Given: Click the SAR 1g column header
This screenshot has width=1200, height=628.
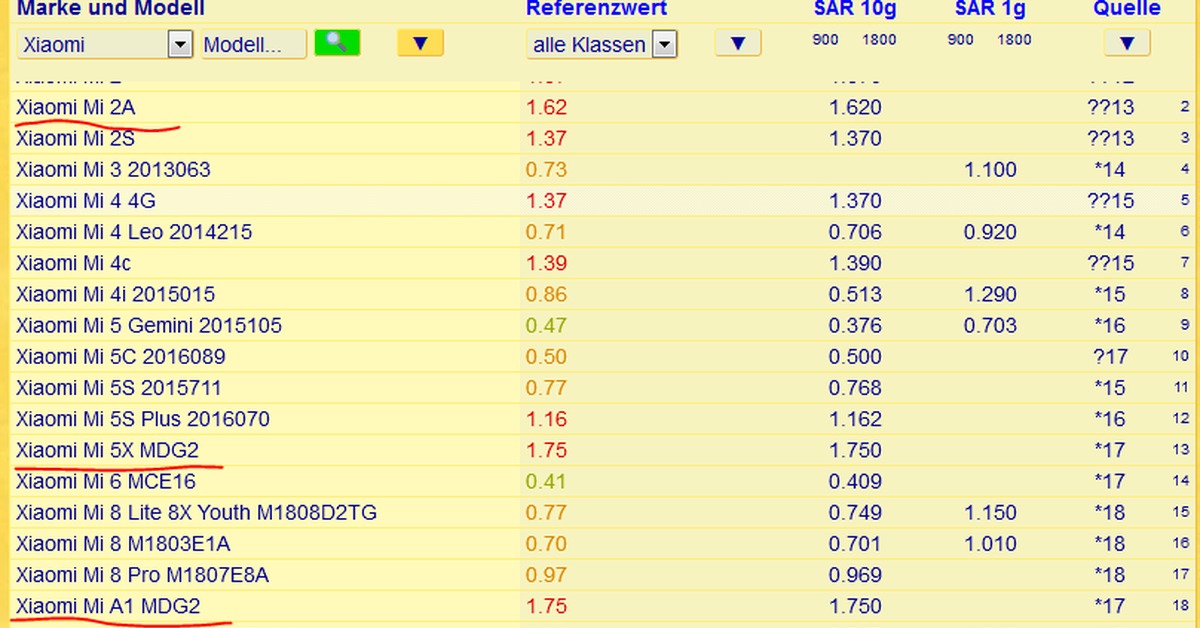Looking at the screenshot, I should [x=989, y=9].
